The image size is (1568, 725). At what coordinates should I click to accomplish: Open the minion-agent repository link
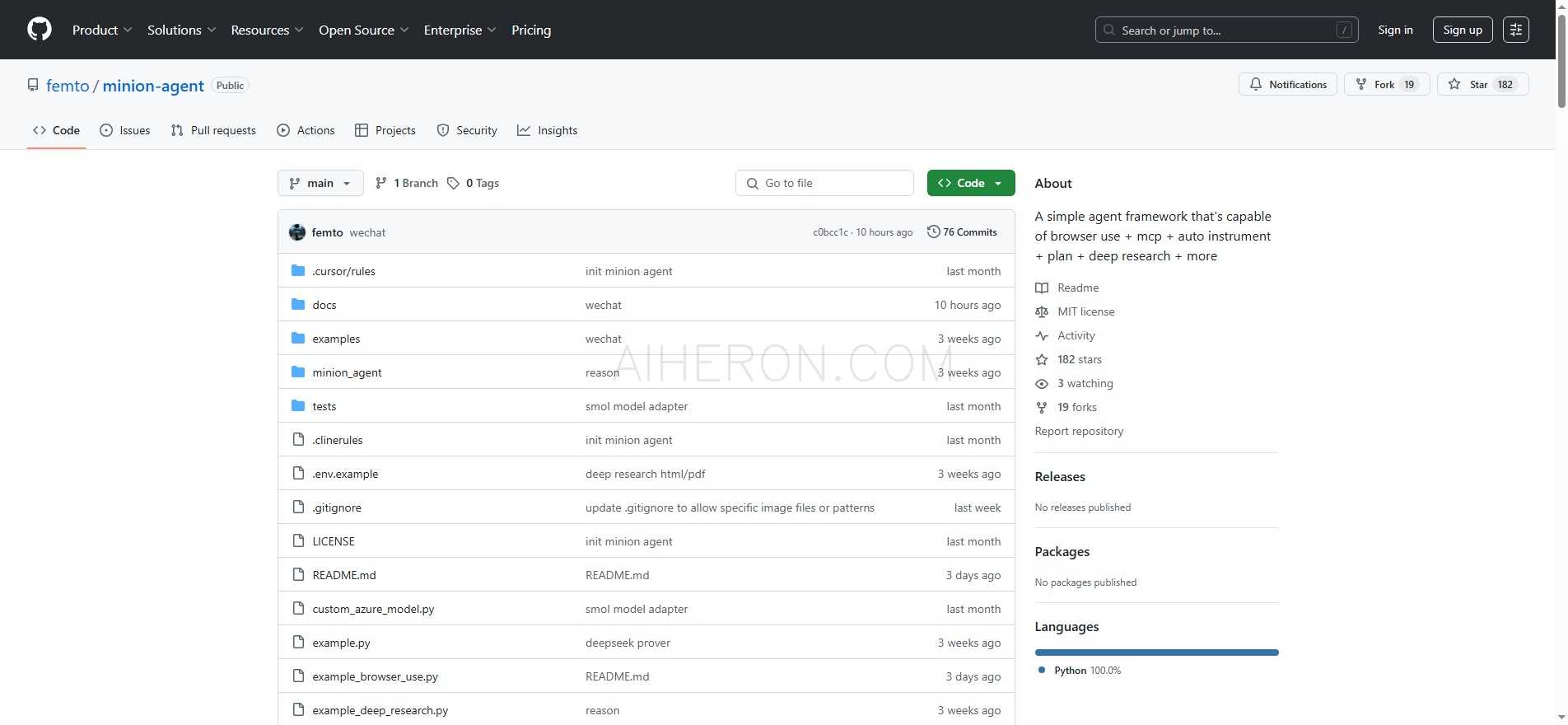[x=153, y=86]
